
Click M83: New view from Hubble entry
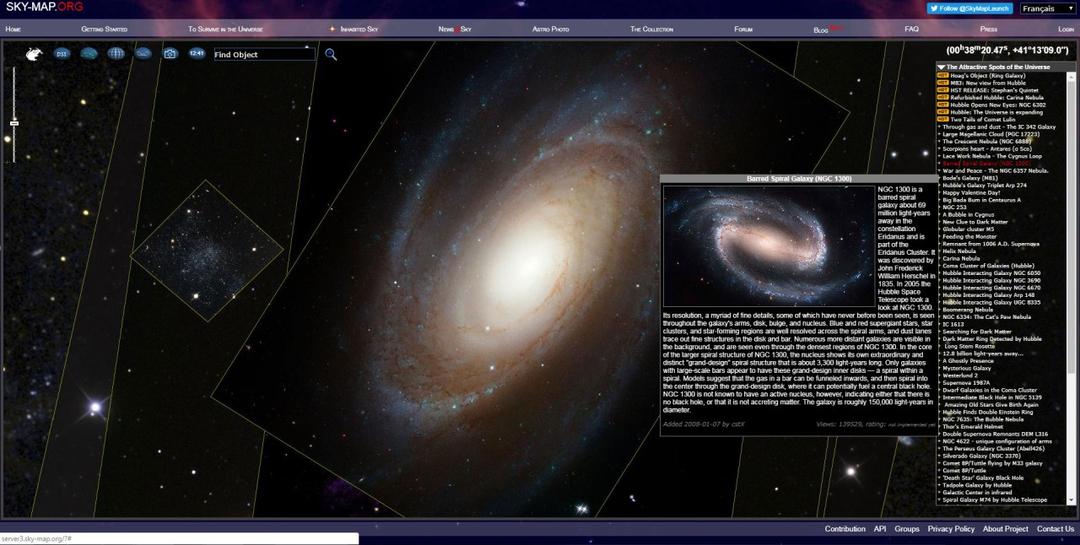pyautogui.click(x=988, y=83)
